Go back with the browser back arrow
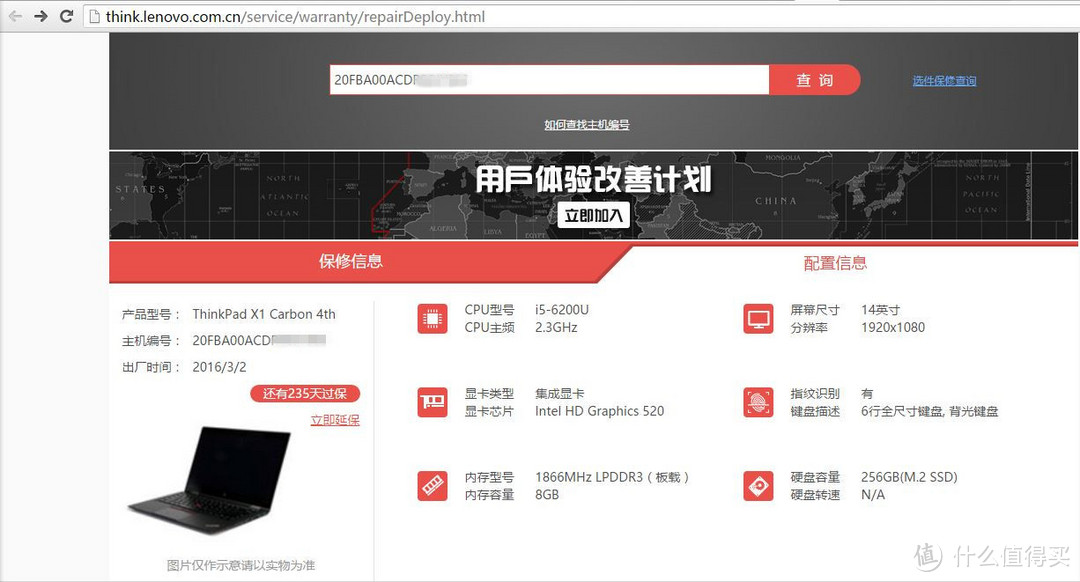This screenshot has height=582, width=1080. point(15,16)
